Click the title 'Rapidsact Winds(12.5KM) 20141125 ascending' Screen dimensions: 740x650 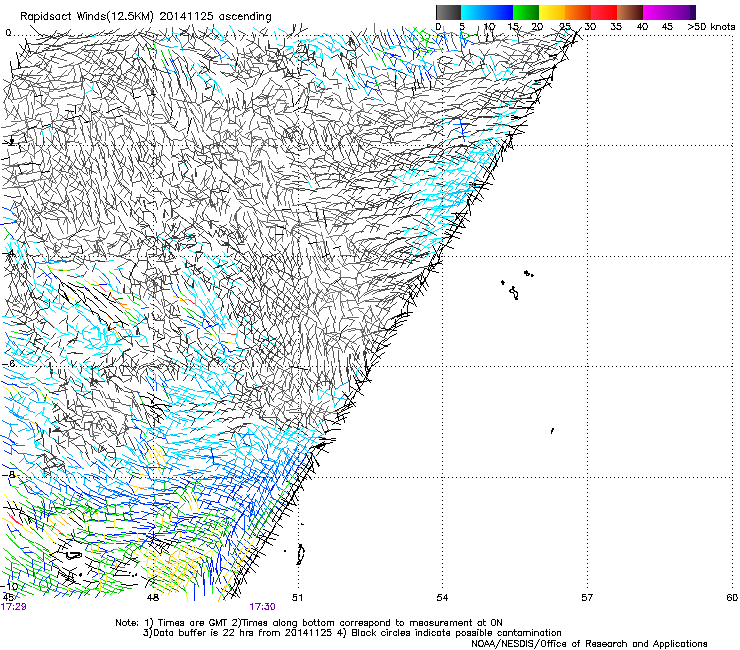click(x=146, y=17)
